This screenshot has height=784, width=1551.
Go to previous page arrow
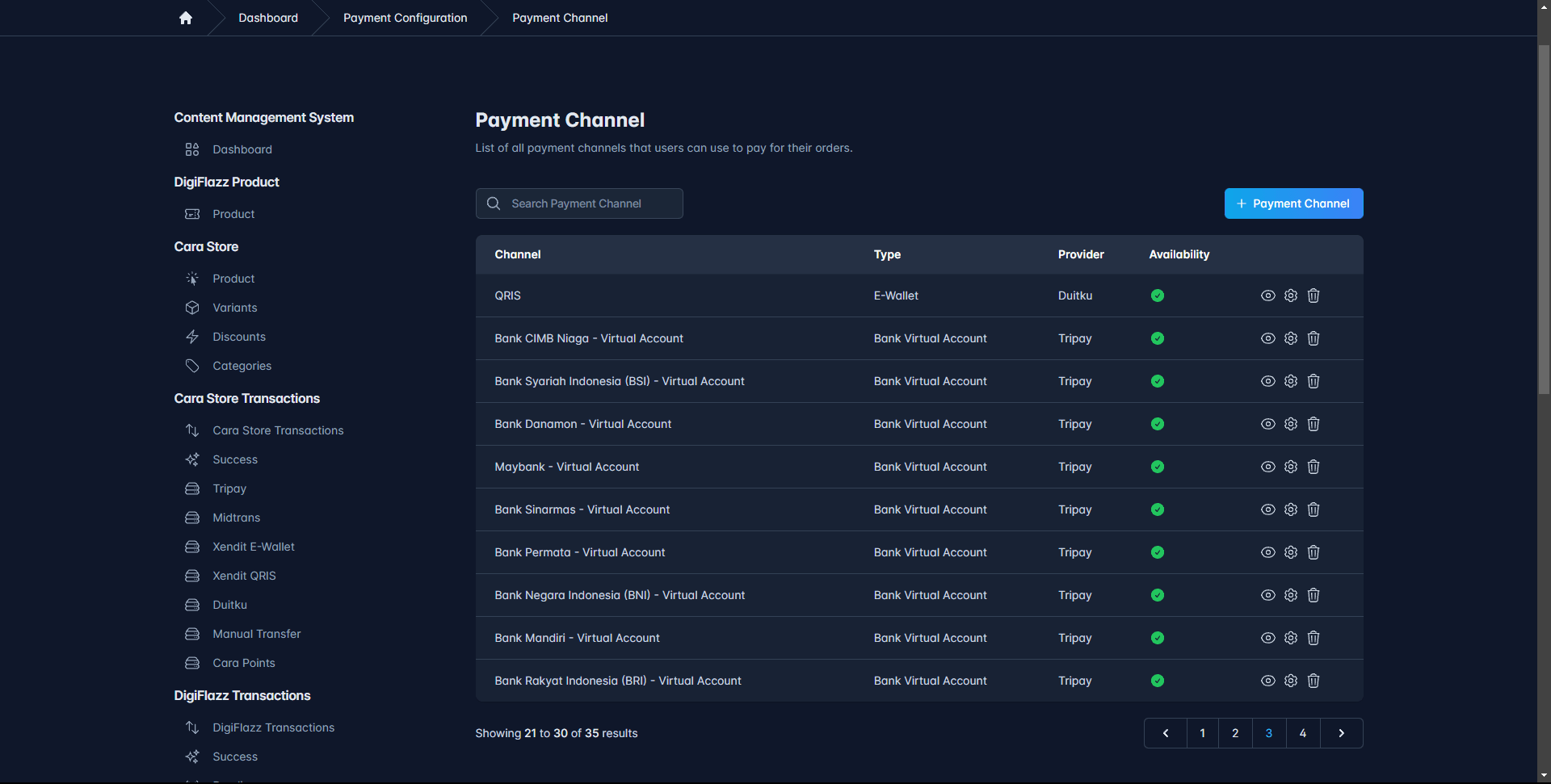point(1166,733)
